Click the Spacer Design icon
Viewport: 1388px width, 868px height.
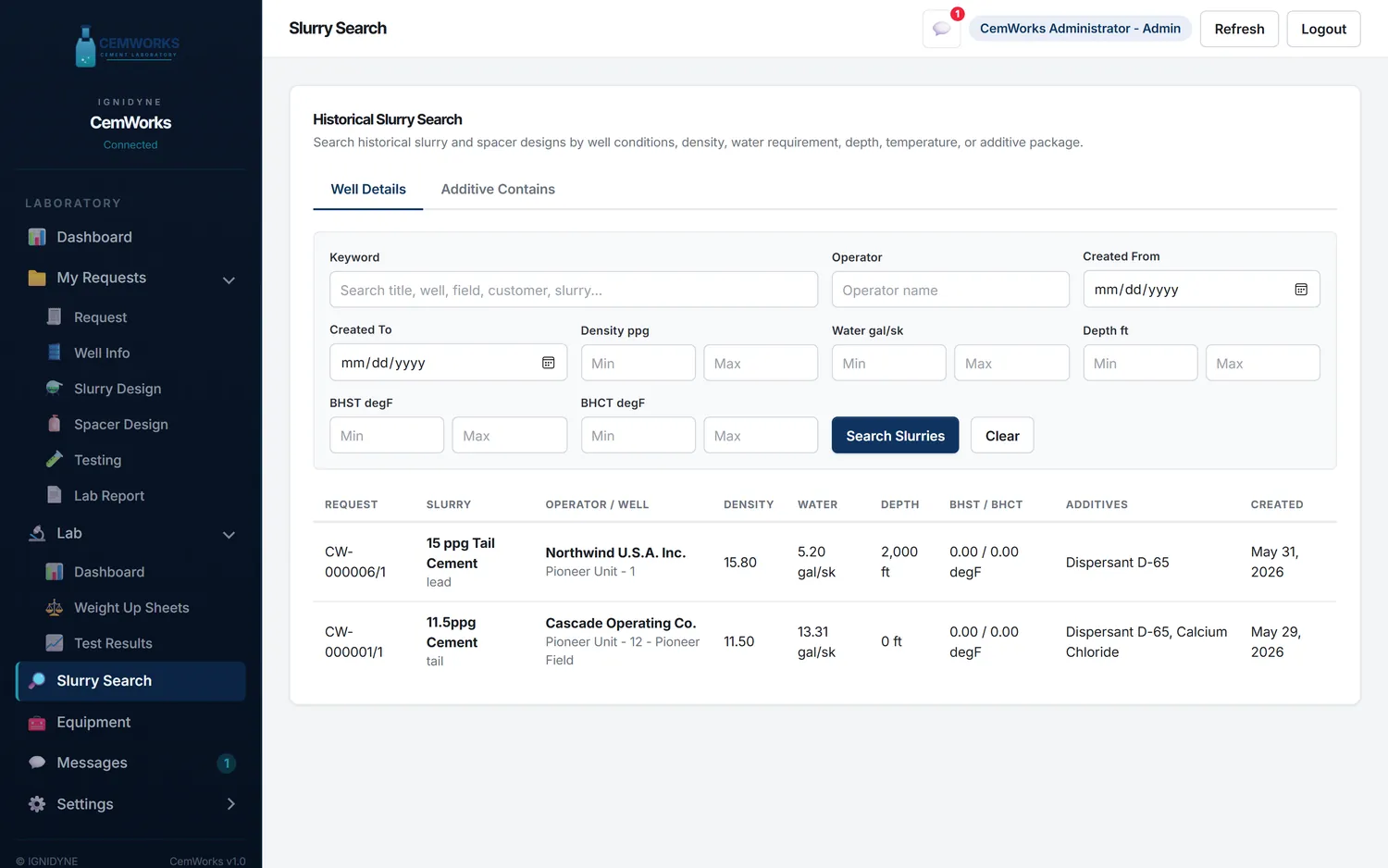point(55,424)
